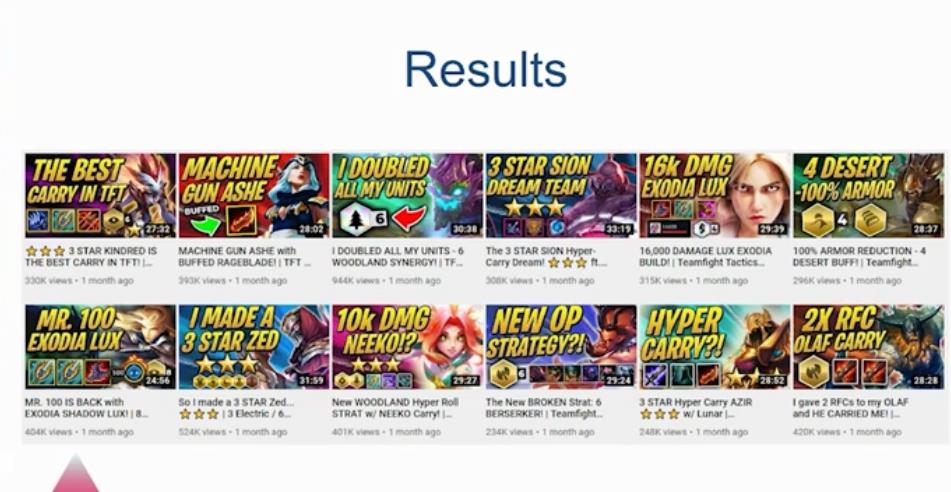Click the "16,000 DAMAGE LUX EXODIA BUILD" title
The height and width of the screenshot is (492, 951).
705,257
